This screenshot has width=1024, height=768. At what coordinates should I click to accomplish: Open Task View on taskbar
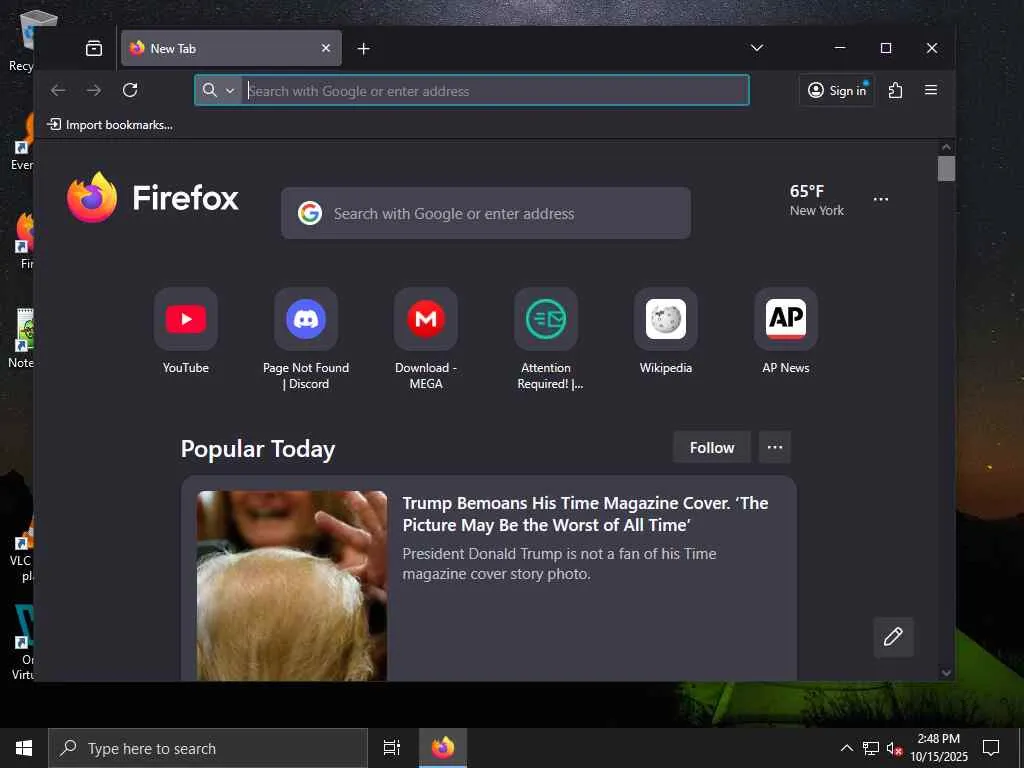392,748
